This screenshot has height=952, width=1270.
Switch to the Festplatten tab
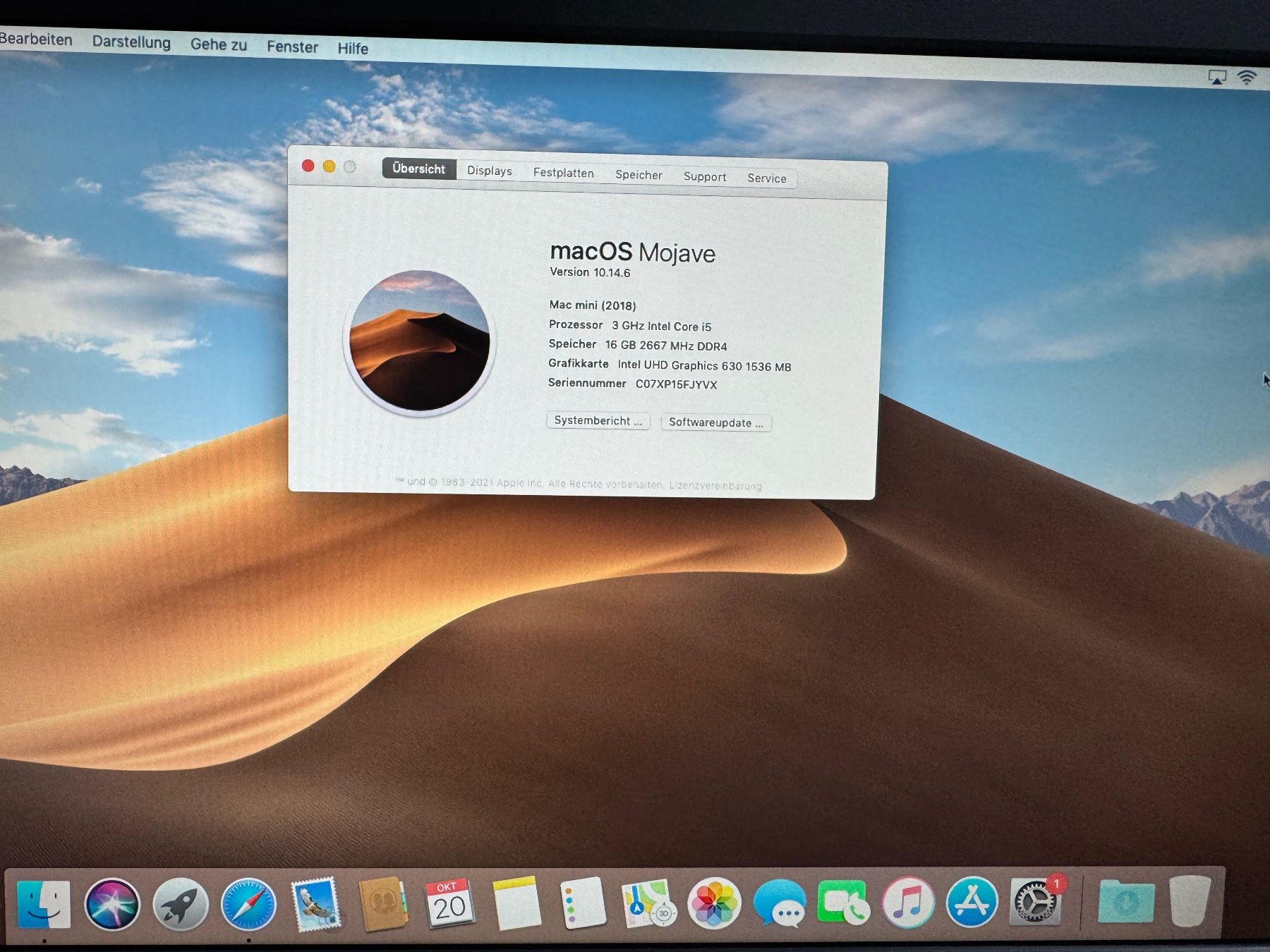pos(564,173)
